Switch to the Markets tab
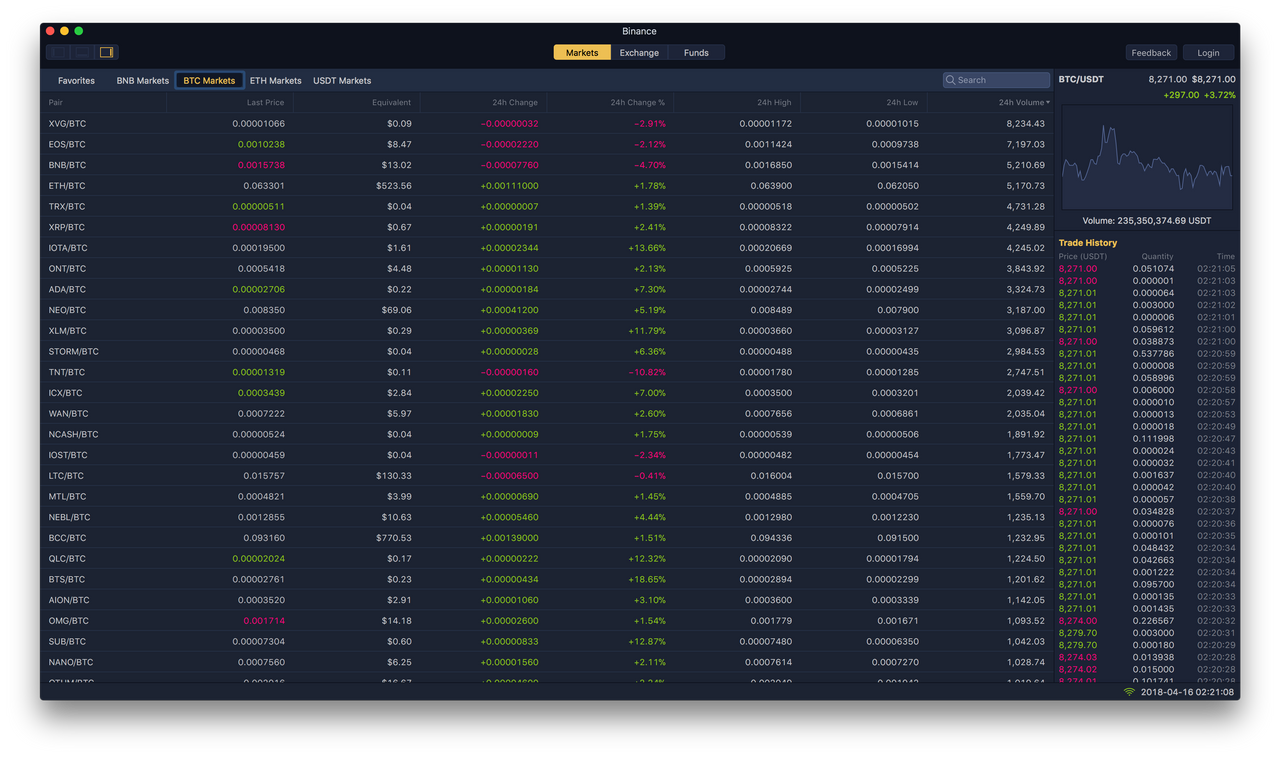Screen dimensions: 1280x757 pos(582,52)
